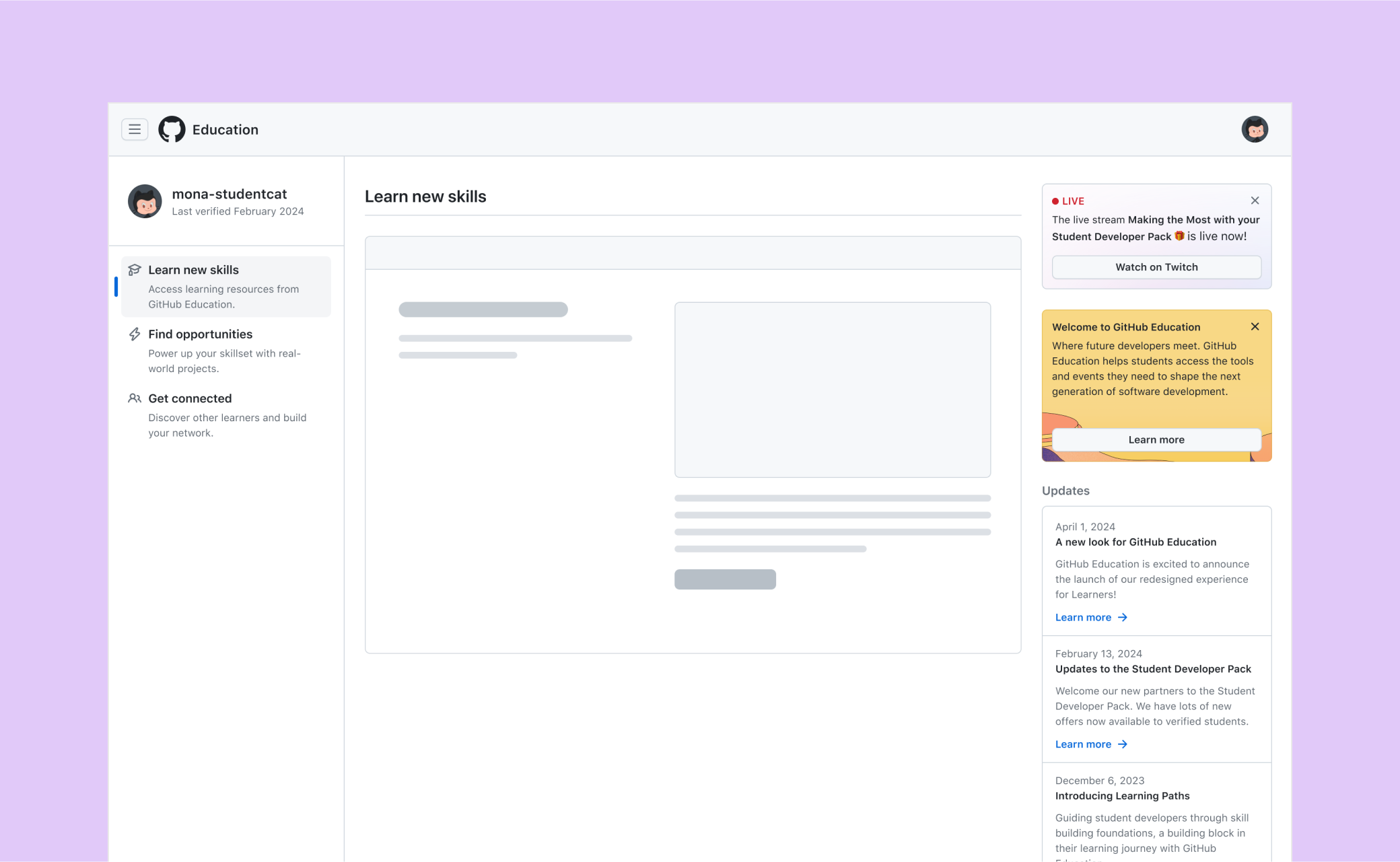Viewport: 1400px width, 862px height.
Task: Click arrow icon after first Learn more link
Action: point(1123,617)
